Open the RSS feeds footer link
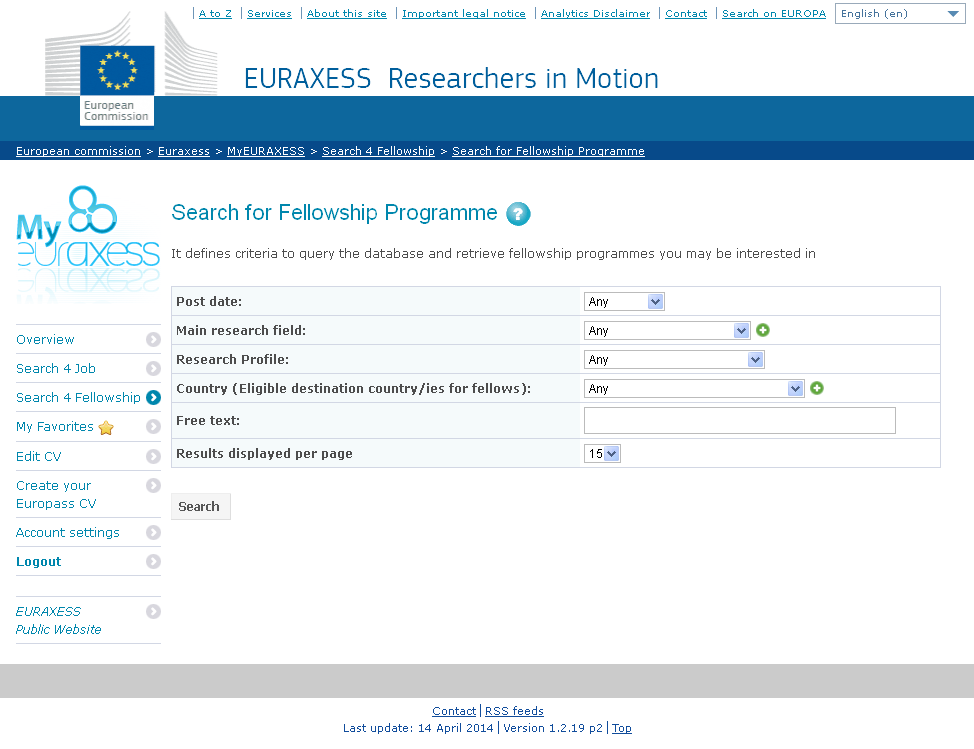Screen dimensions: 974x749 tap(514, 711)
